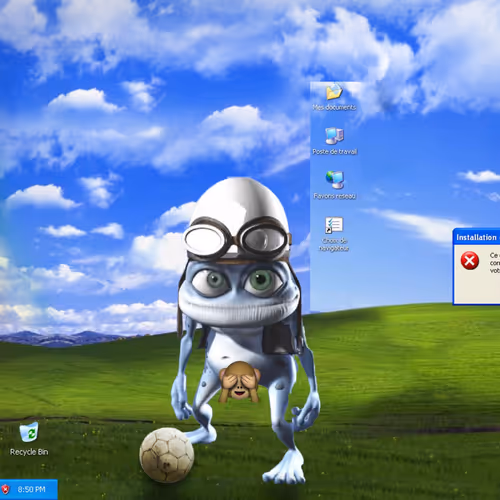The image size is (500, 500).
Task: Click the red error X icon
Action: pyautogui.click(x=470, y=260)
